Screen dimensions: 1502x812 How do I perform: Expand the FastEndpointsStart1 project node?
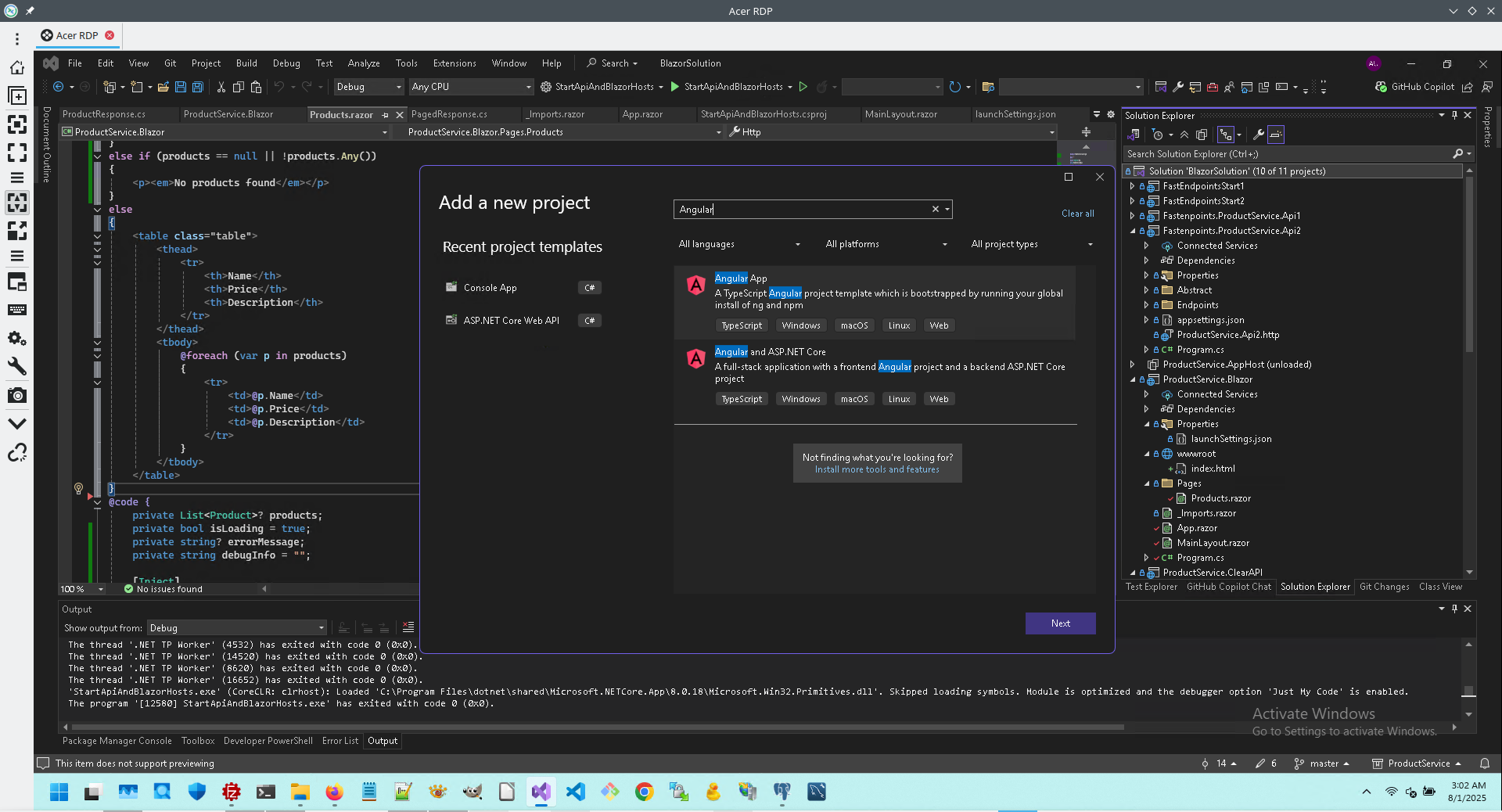coord(1132,186)
